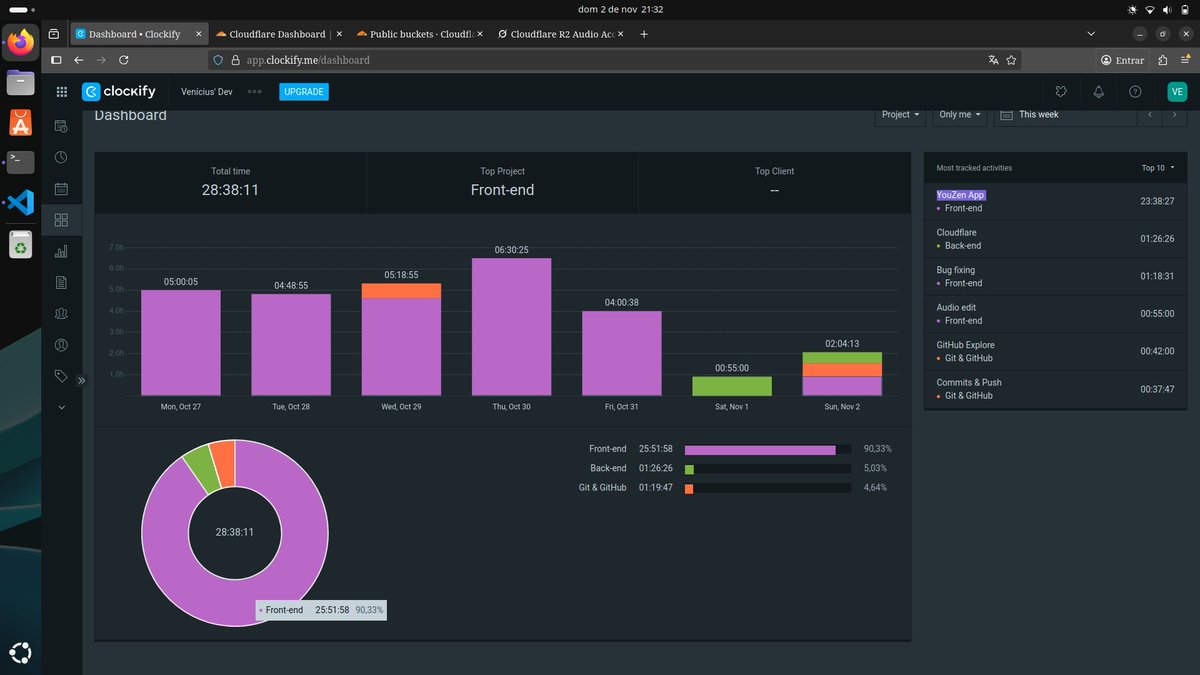Select the Commits & Push activity row
This screenshot has height=675, width=1200.
pos(1055,389)
